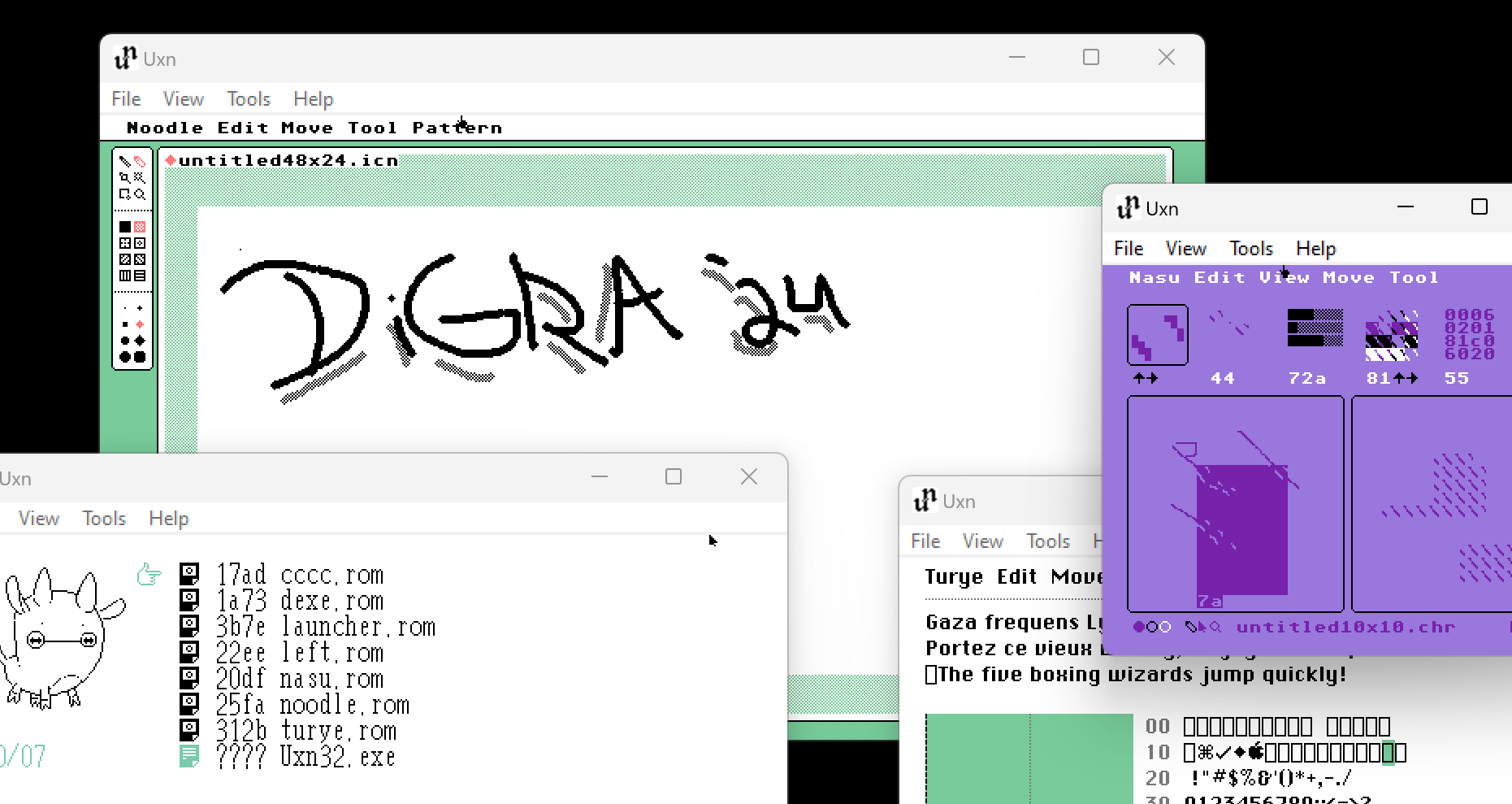
Task: Choose the horizontal stripes pattern
Action: [x=140, y=276]
